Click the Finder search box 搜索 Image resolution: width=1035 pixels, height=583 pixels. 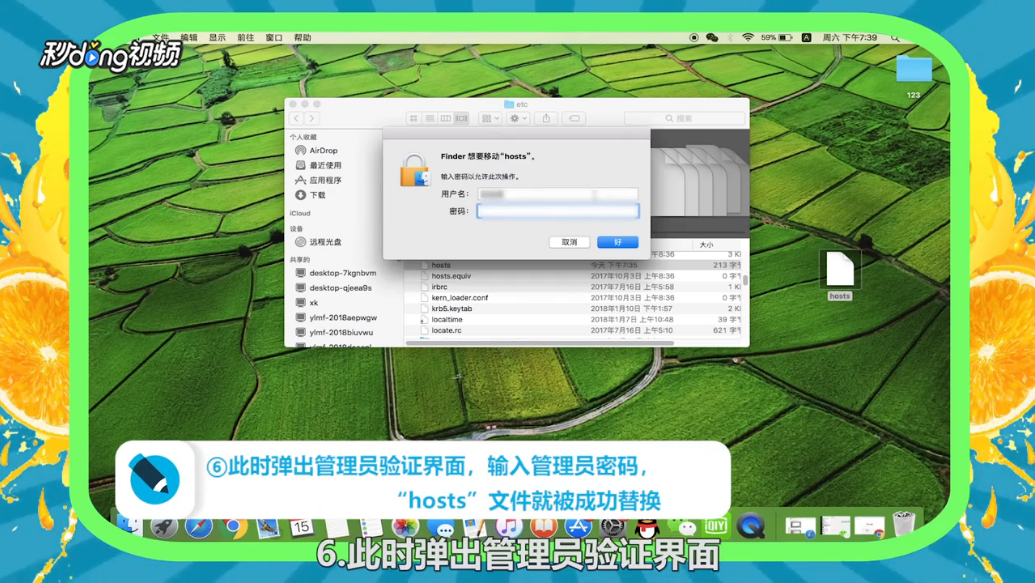pos(684,118)
